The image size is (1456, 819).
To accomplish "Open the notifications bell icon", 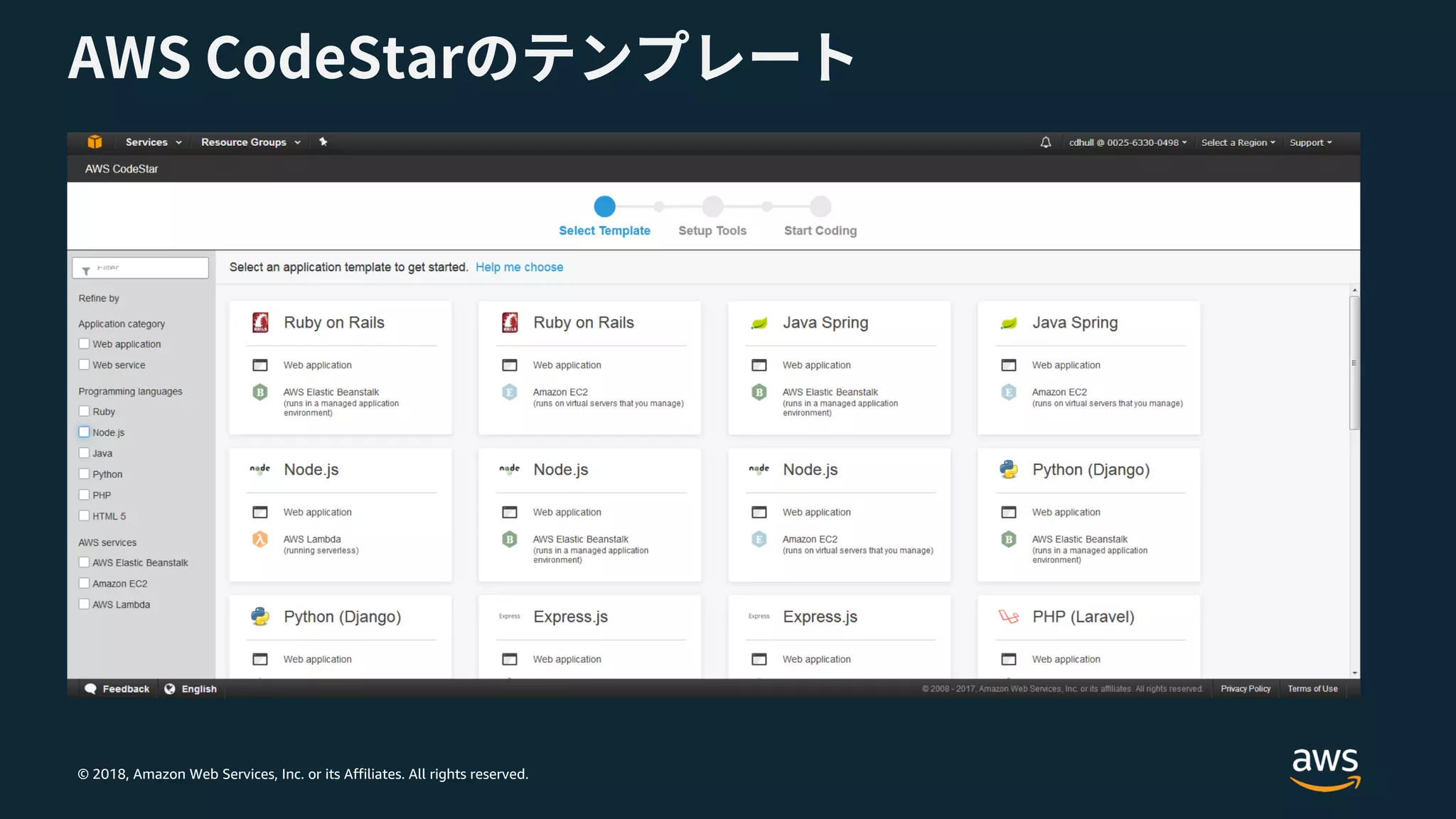I will 1045,143.
